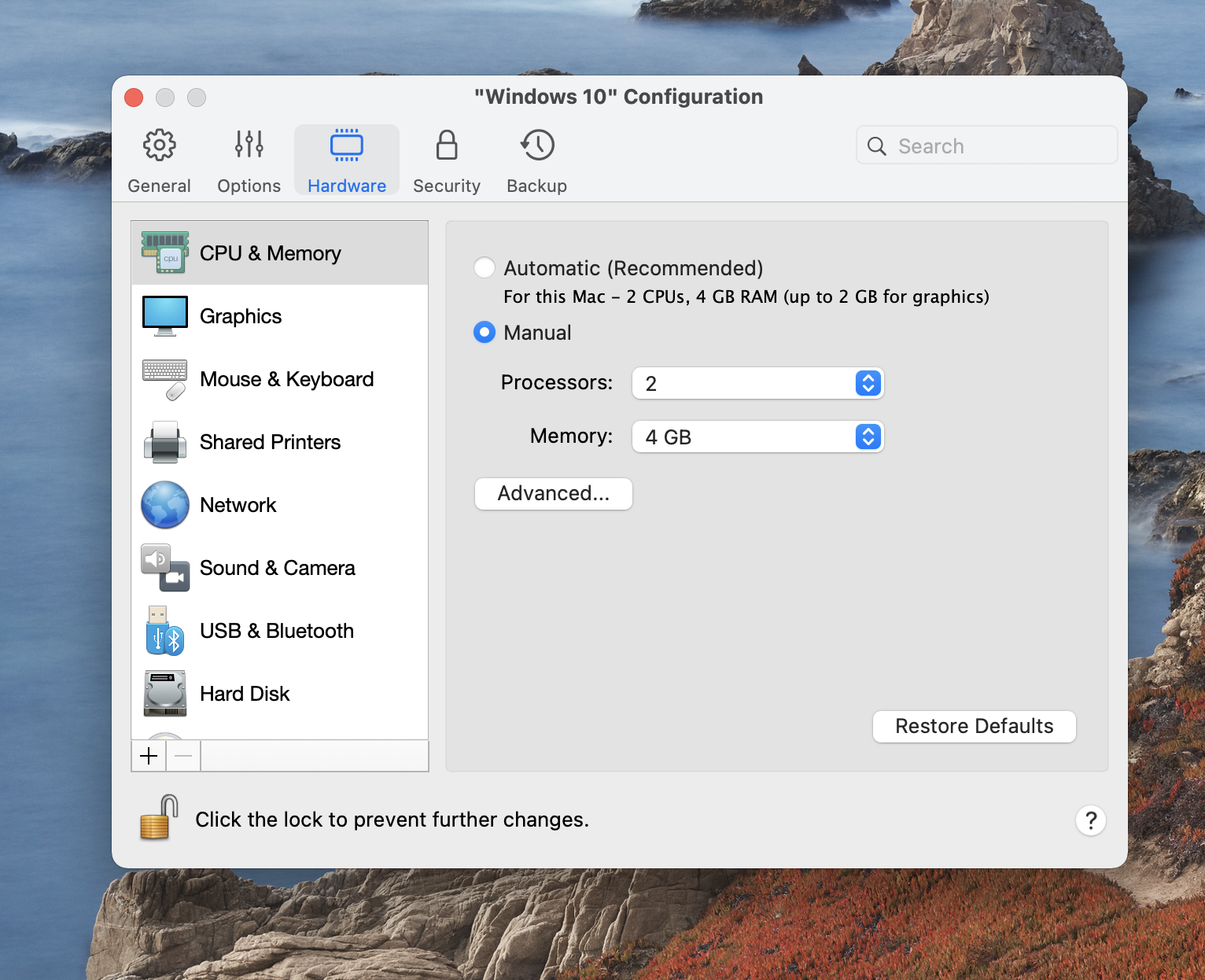Click the Shared Printers printer icon
The height and width of the screenshot is (980, 1205).
[165, 442]
